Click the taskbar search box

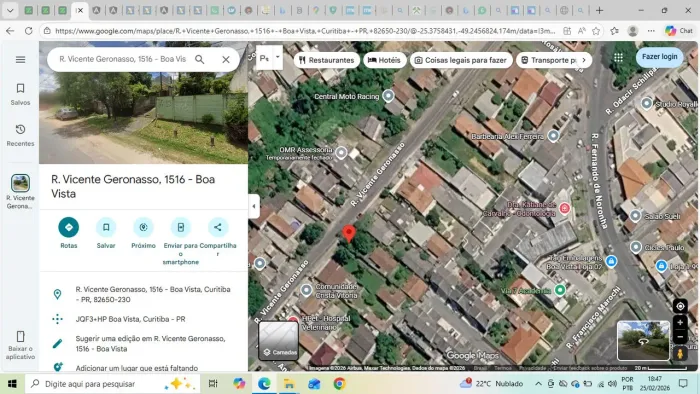112,384
